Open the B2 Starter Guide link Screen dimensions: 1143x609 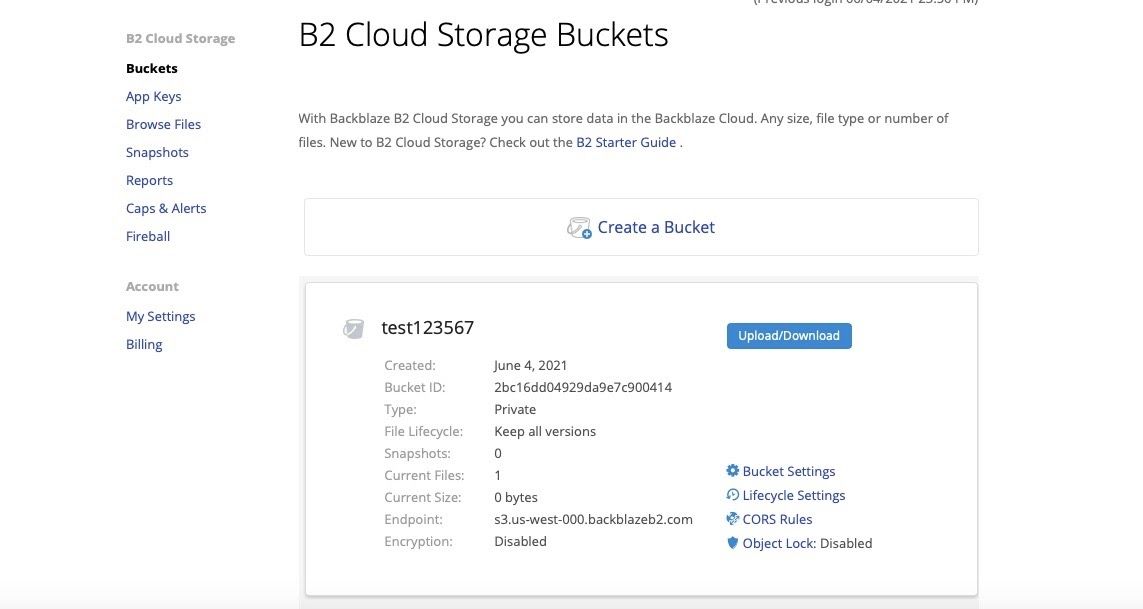pos(626,143)
